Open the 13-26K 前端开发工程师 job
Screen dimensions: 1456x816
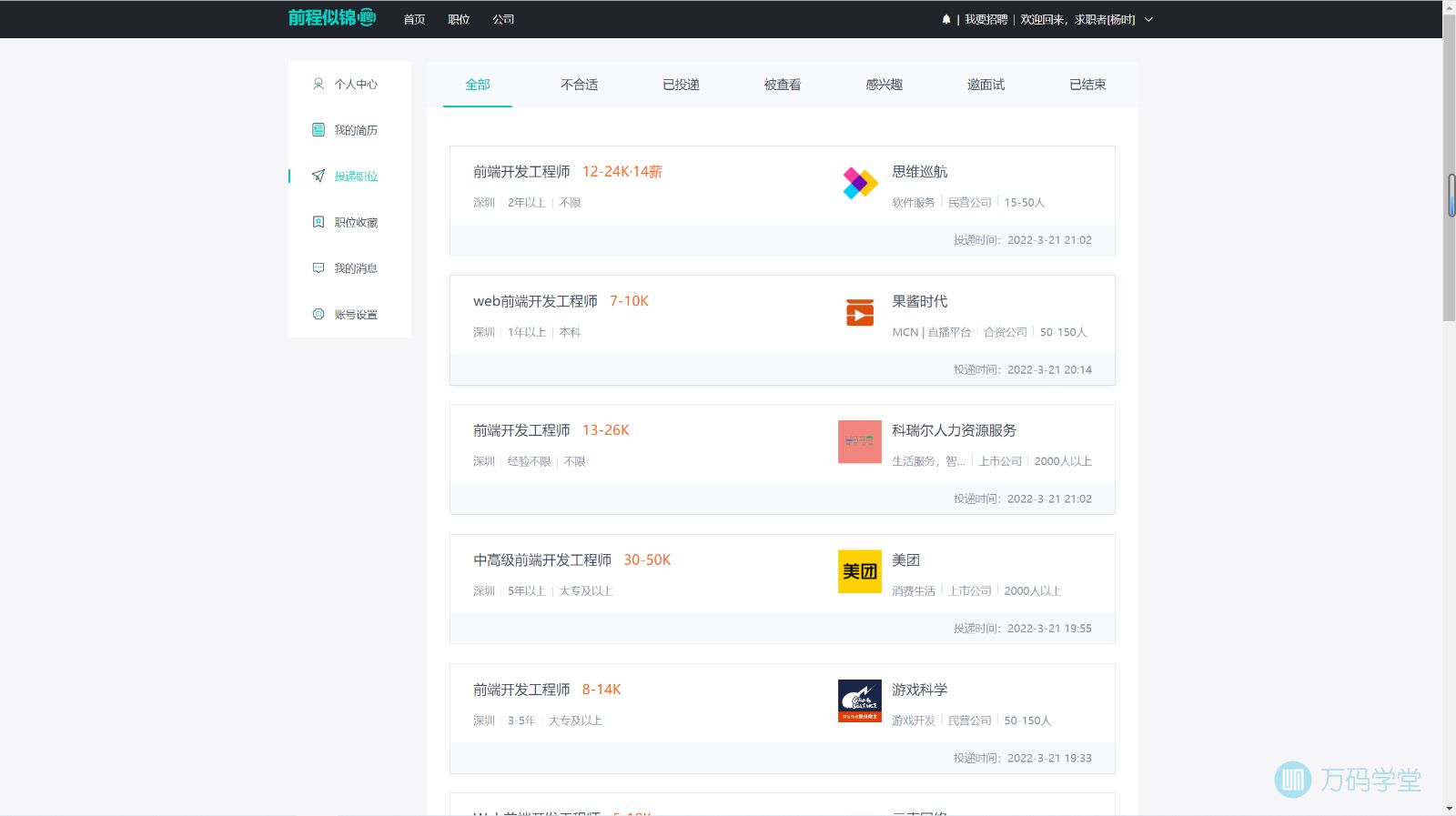(521, 430)
